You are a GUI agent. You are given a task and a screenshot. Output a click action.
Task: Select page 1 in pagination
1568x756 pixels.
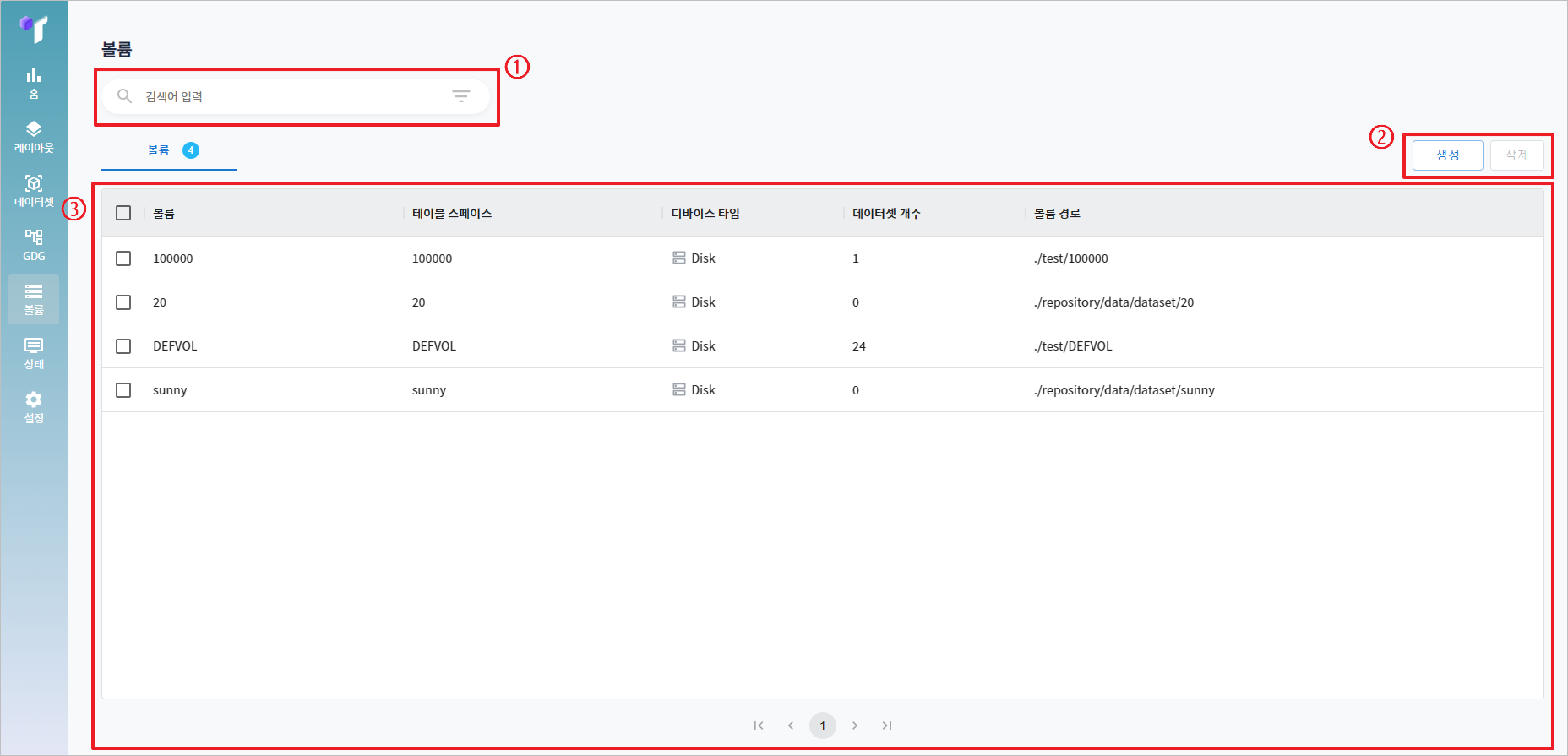823,726
